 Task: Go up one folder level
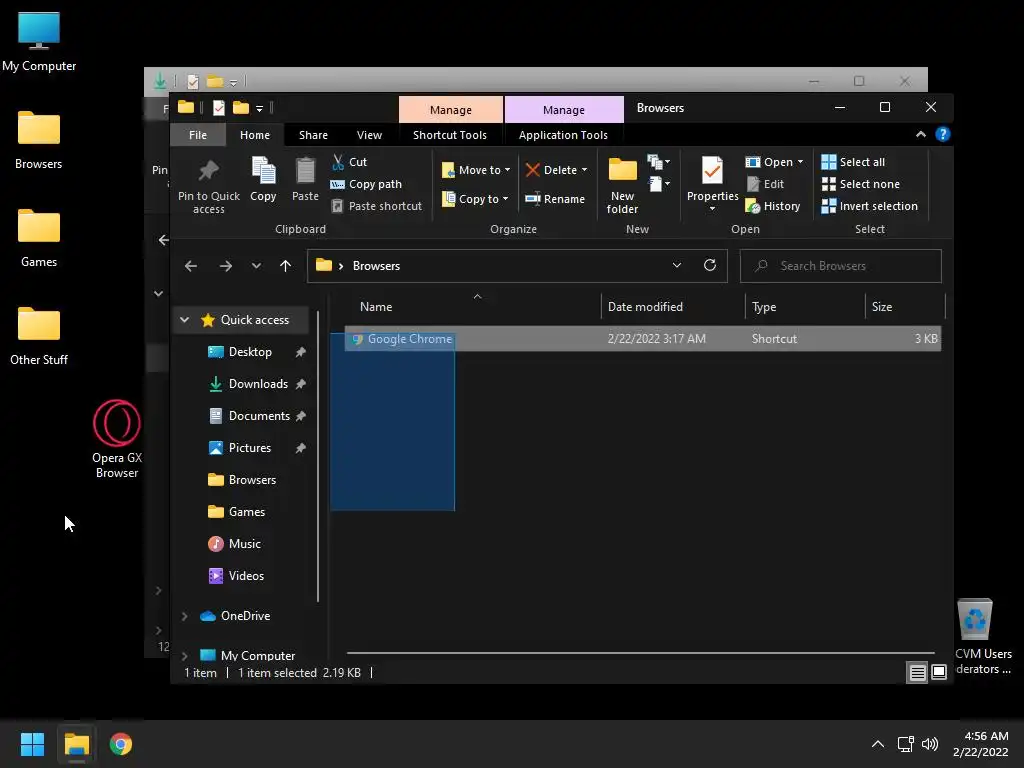pos(285,266)
